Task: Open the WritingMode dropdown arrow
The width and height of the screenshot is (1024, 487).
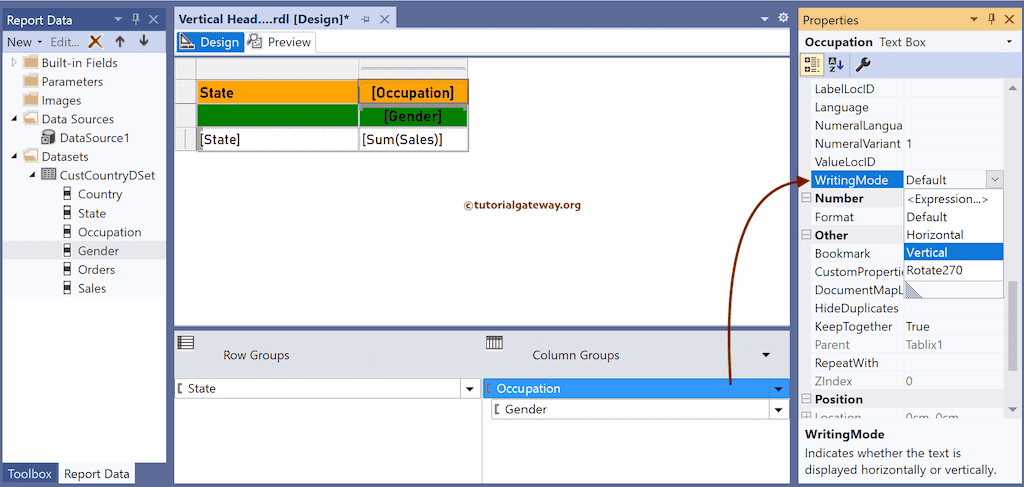Action: pyautogui.click(x=995, y=180)
